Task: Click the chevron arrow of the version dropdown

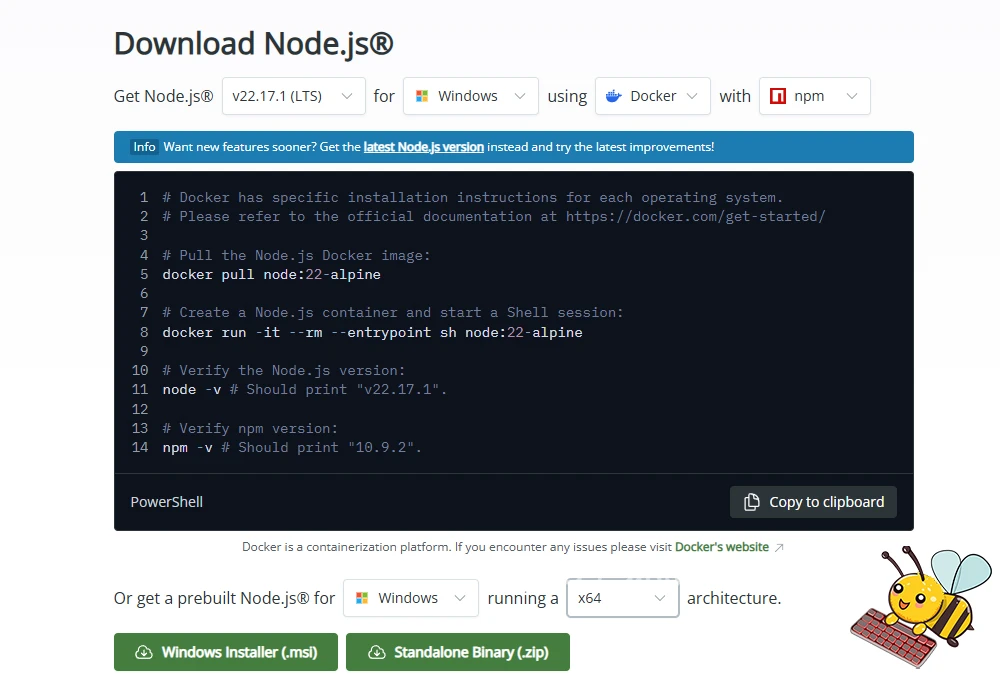Action: pos(347,96)
